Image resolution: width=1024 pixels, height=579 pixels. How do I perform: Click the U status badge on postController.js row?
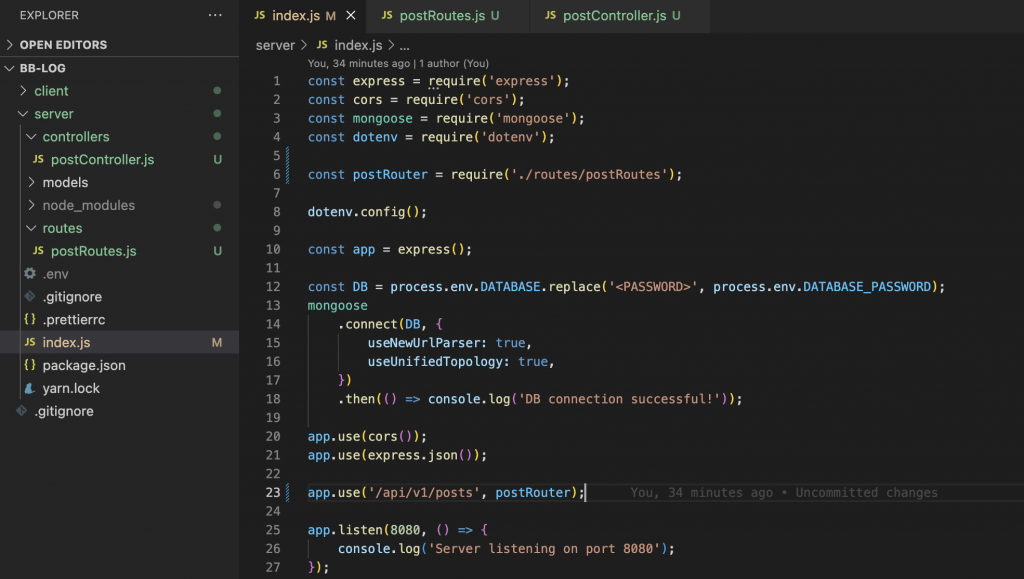217,159
